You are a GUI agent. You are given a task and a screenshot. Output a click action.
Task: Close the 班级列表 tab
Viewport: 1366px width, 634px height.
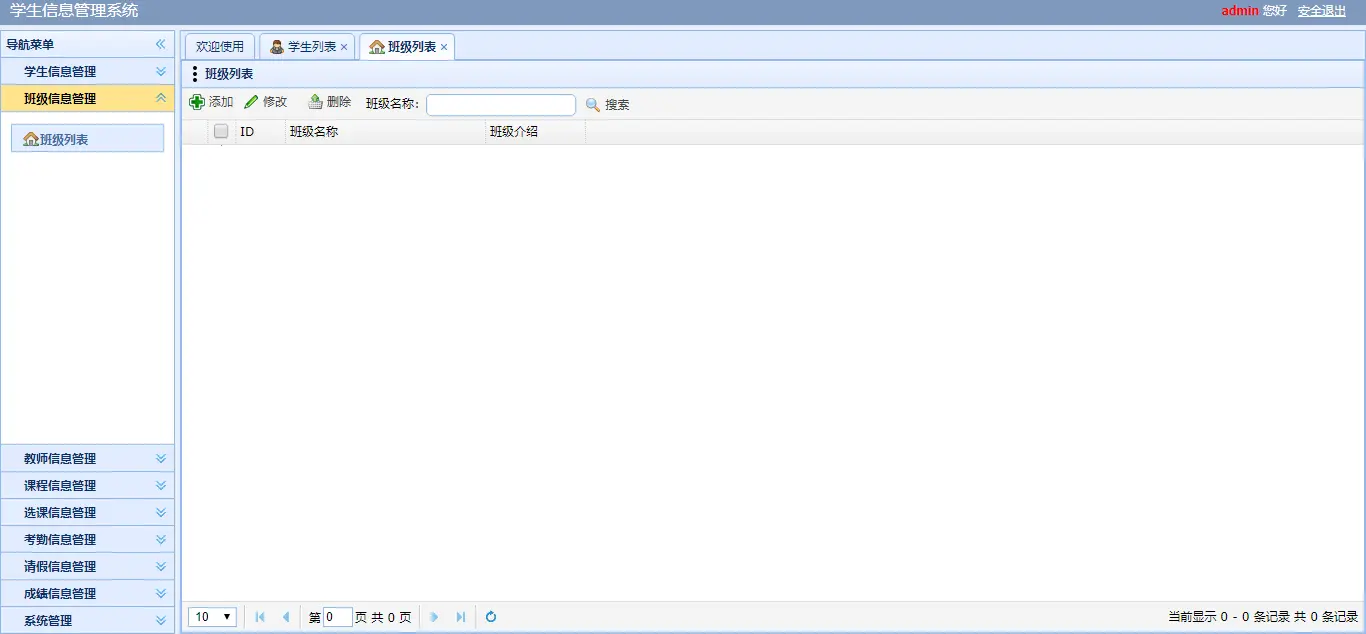click(444, 45)
